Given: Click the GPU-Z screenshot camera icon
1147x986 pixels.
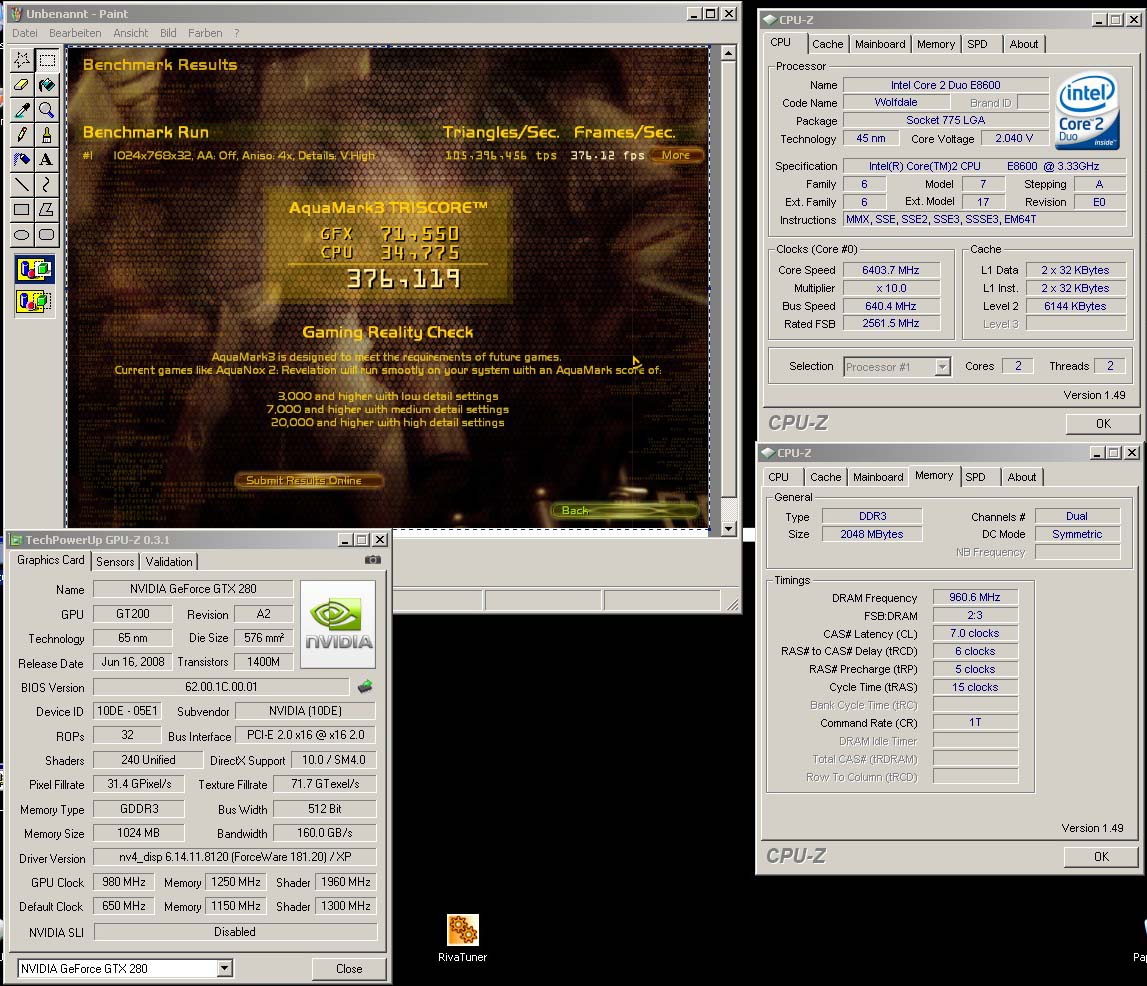Looking at the screenshot, I should [x=373, y=560].
